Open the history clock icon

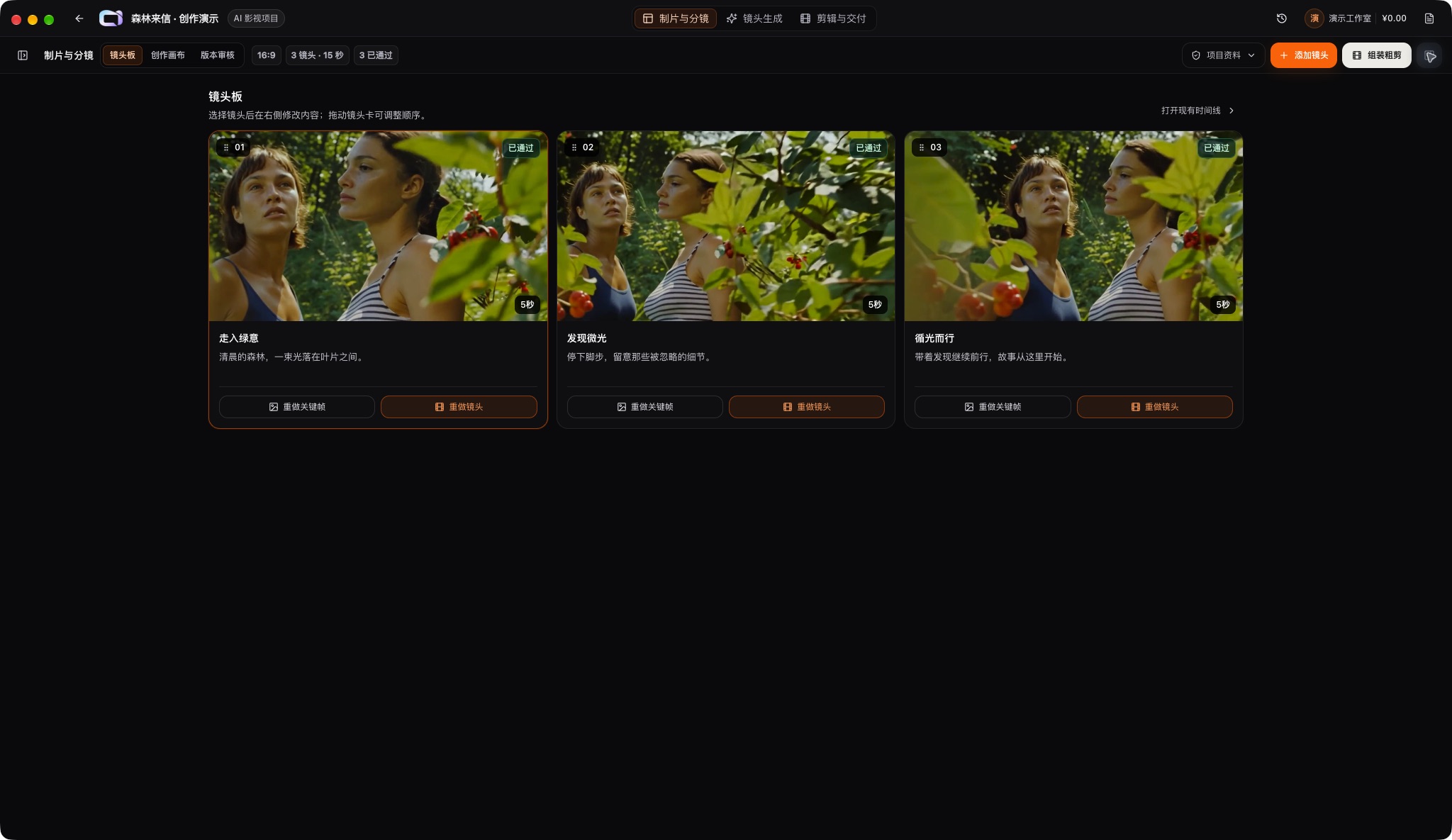click(1282, 18)
